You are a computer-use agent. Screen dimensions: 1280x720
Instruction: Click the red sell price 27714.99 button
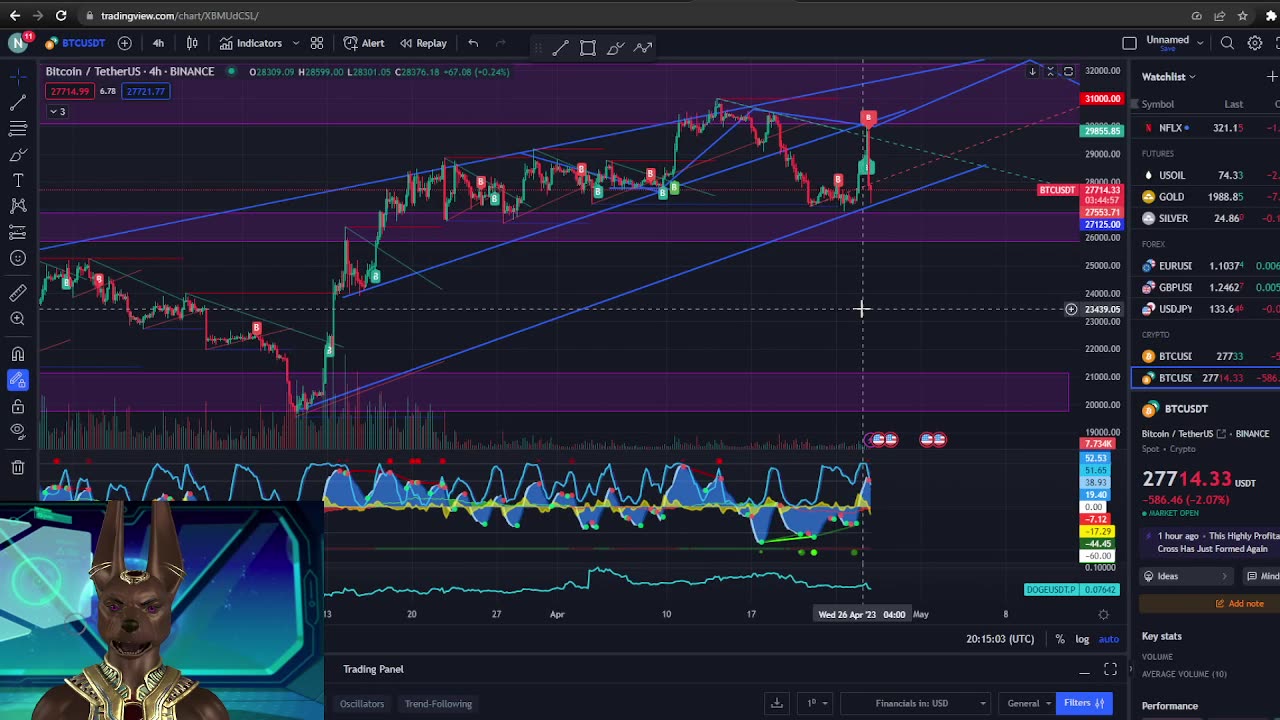[68, 91]
